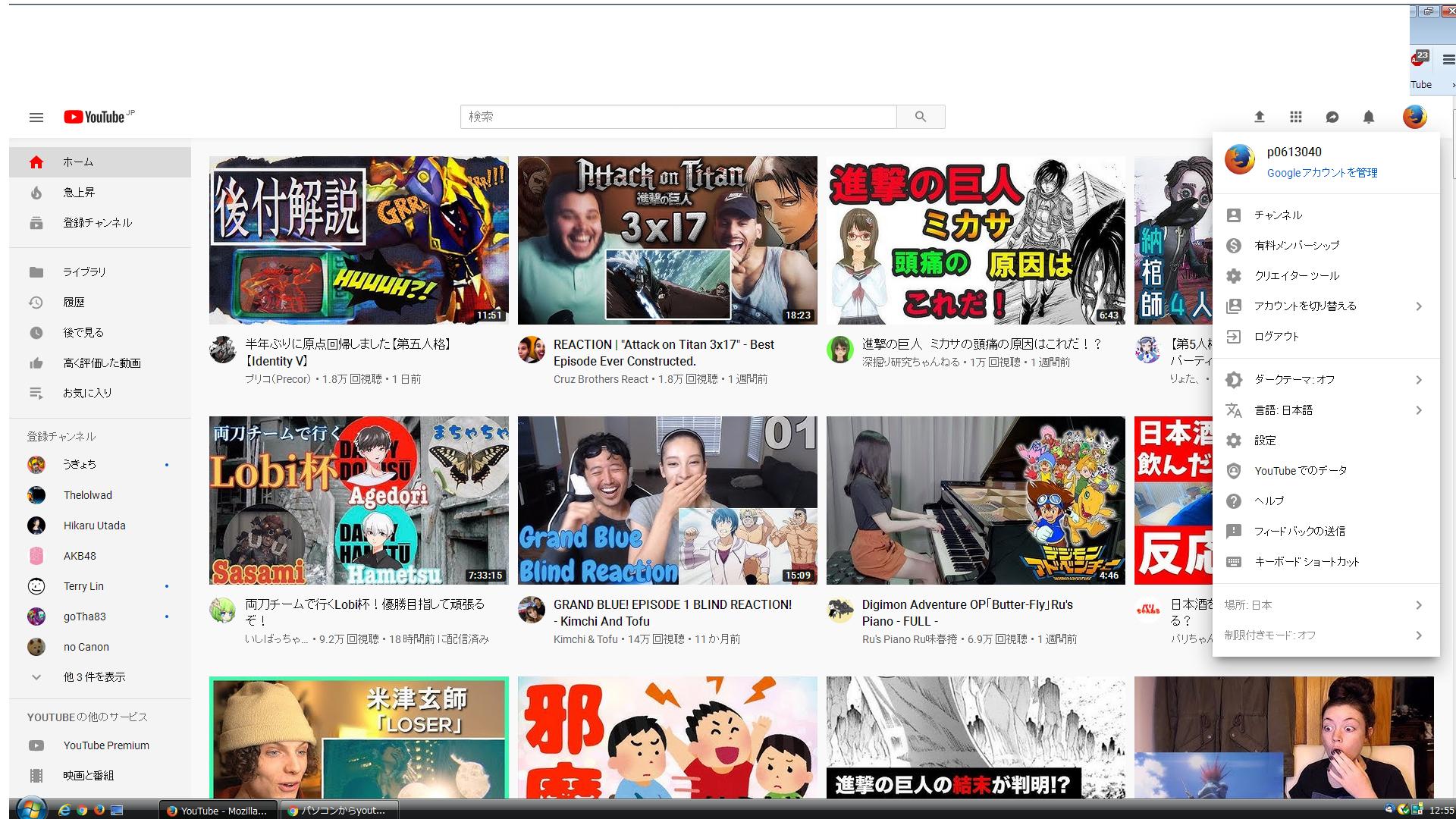
Task: Open Terry Lin channel
Action: click(x=100, y=586)
